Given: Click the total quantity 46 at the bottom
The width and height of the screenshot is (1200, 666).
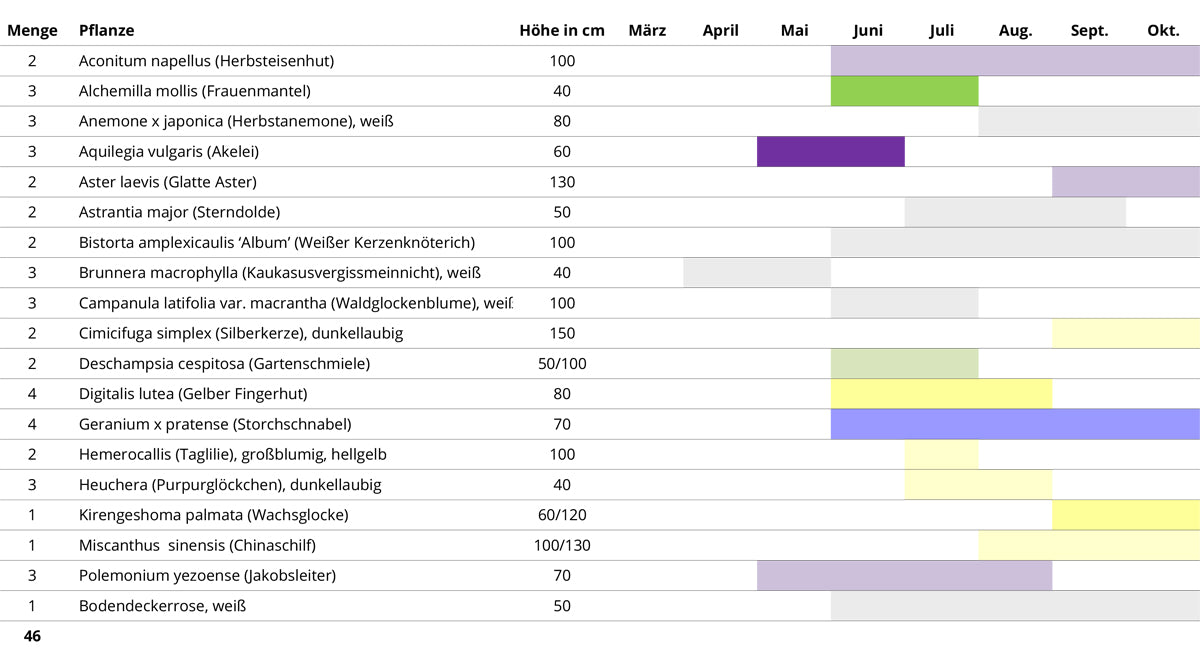Looking at the screenshot, I should pyautogui.click(x=32, y=636).
